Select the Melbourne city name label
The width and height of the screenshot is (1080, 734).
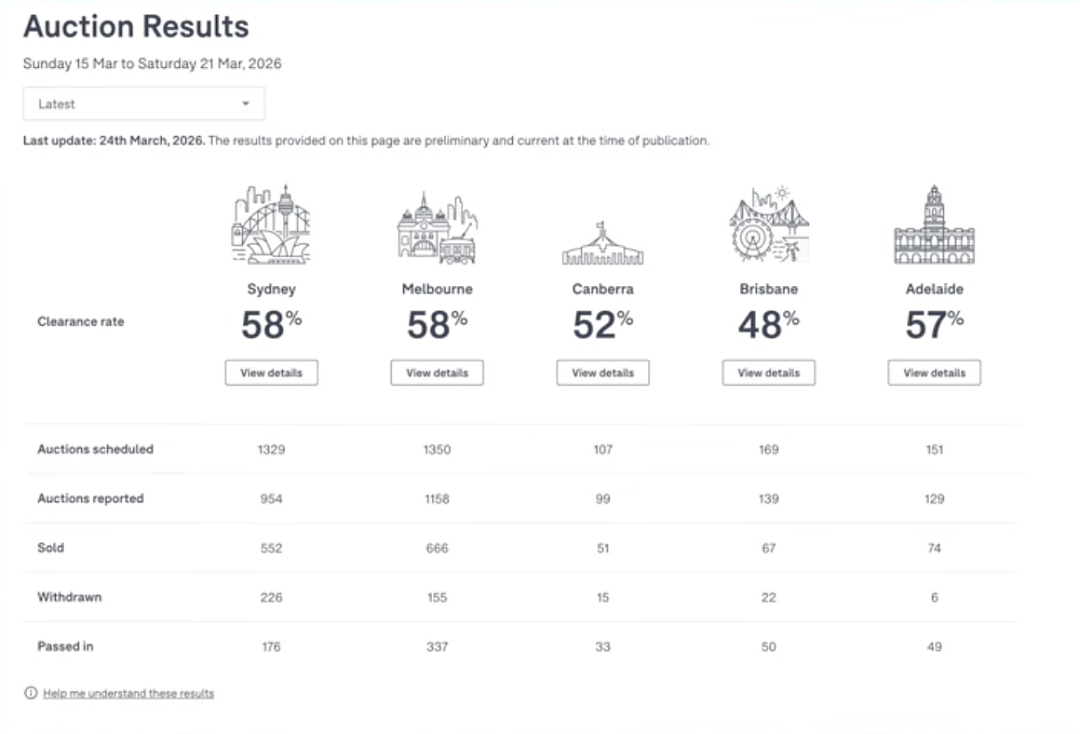click(x=437, y=289)
